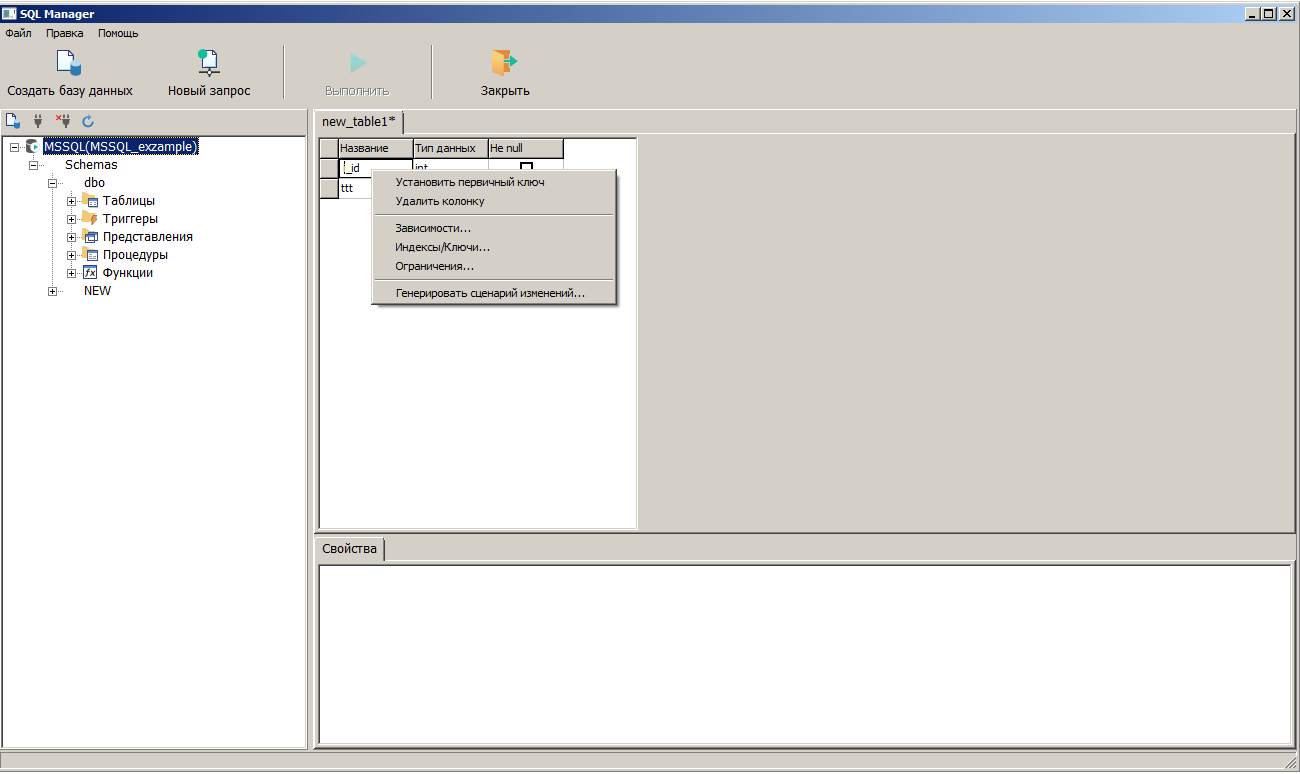Screen dimensions: 1300x774
Task: Click the connect plug icon above the tree
Action: click(38, 121)
